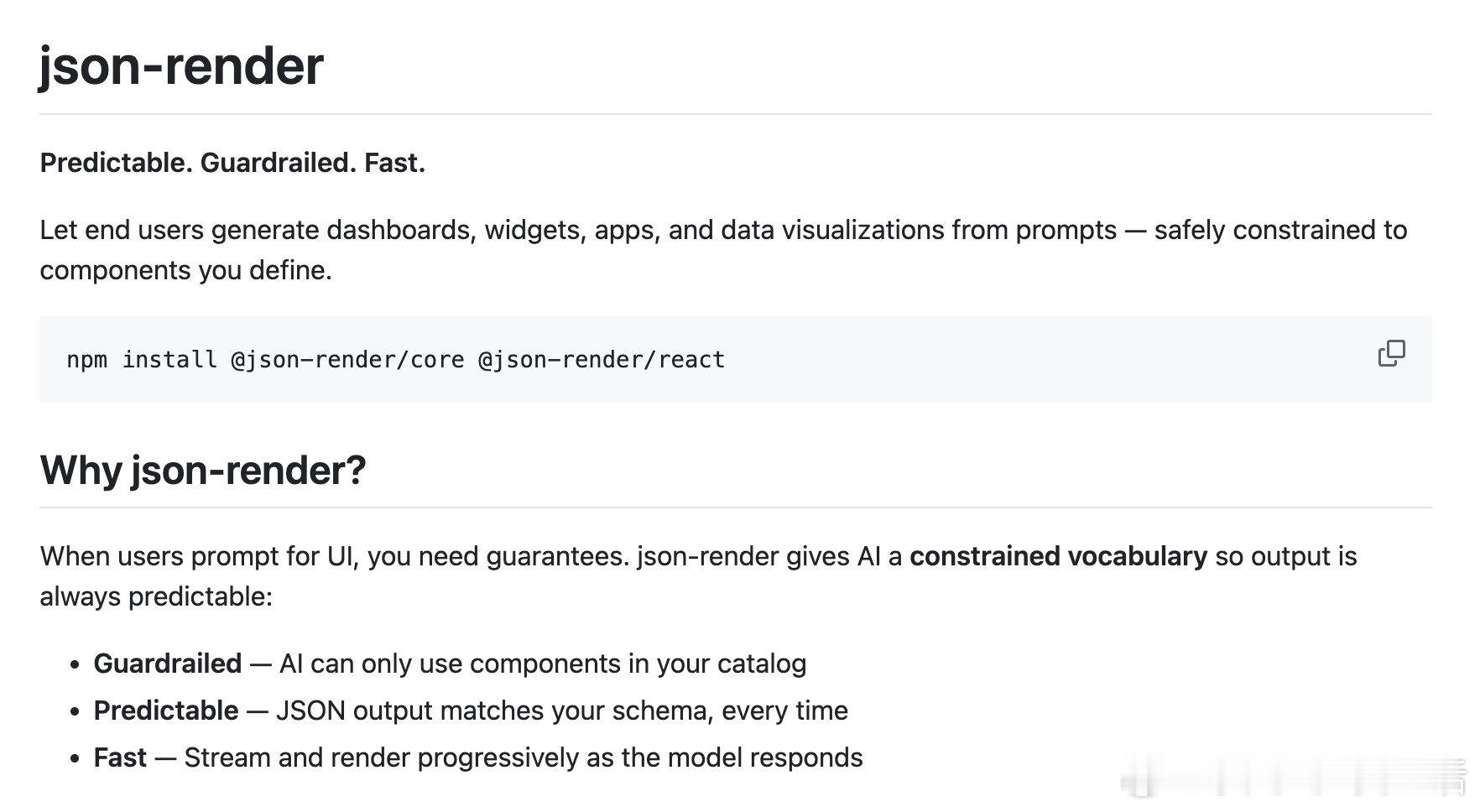1480x812 pixels.
Task: Click the 'Let end users generate dashboards' paragraph
Action: 723,250
